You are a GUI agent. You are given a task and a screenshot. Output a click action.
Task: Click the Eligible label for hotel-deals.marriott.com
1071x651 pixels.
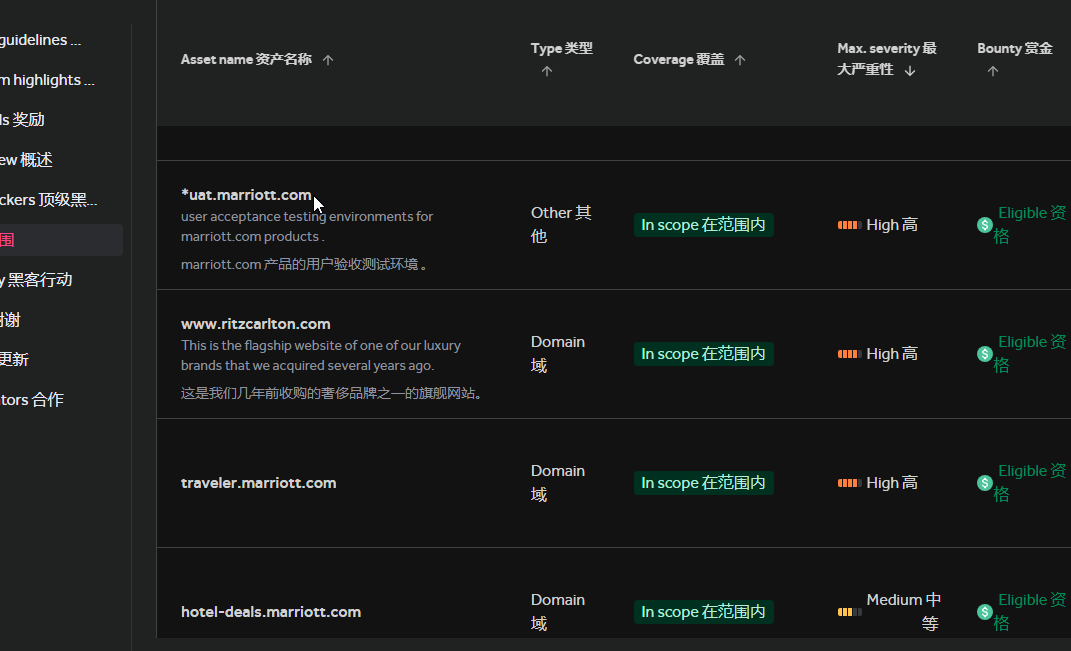tap(1030, 612)
